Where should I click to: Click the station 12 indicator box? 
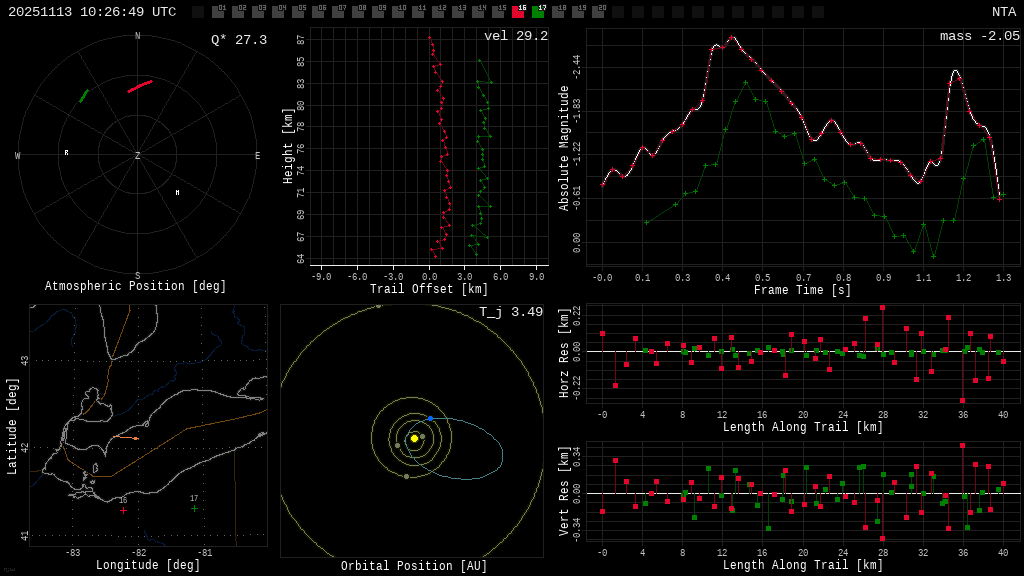click(438, 11)
